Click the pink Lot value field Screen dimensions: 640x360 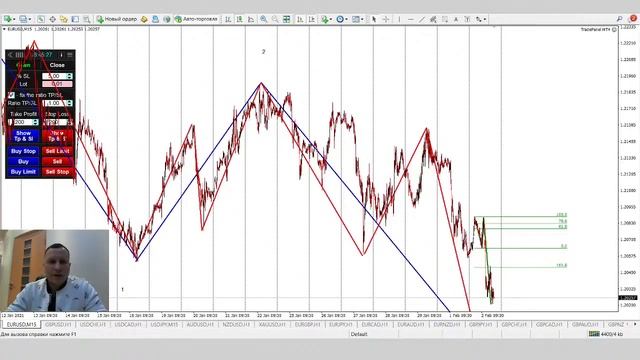[x=57, y=84]
